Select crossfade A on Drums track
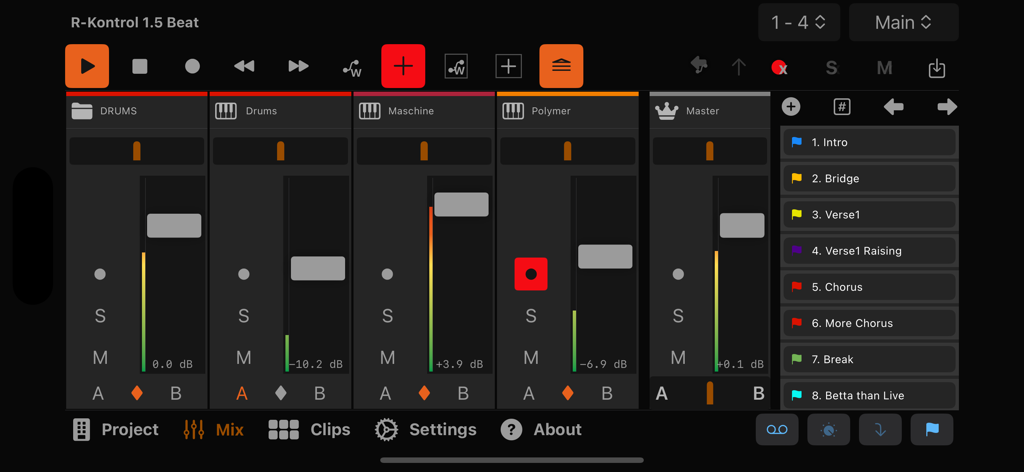The width and height of the screenshot is (1024, 472). coord(242,394)
